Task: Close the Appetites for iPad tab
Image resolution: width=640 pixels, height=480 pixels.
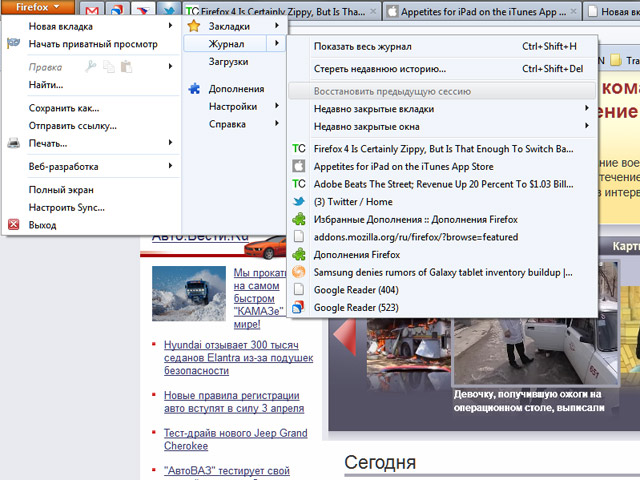Action: tap(573, 11)
